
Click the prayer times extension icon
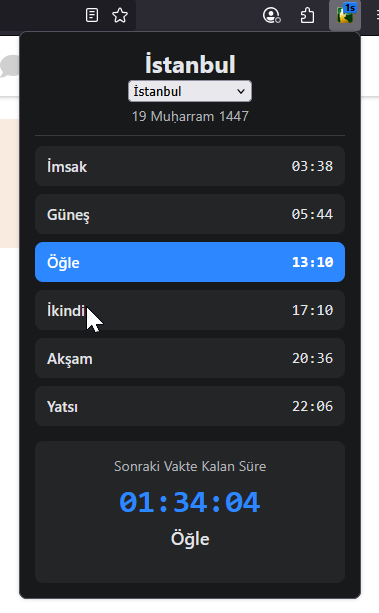pos(345,16)
